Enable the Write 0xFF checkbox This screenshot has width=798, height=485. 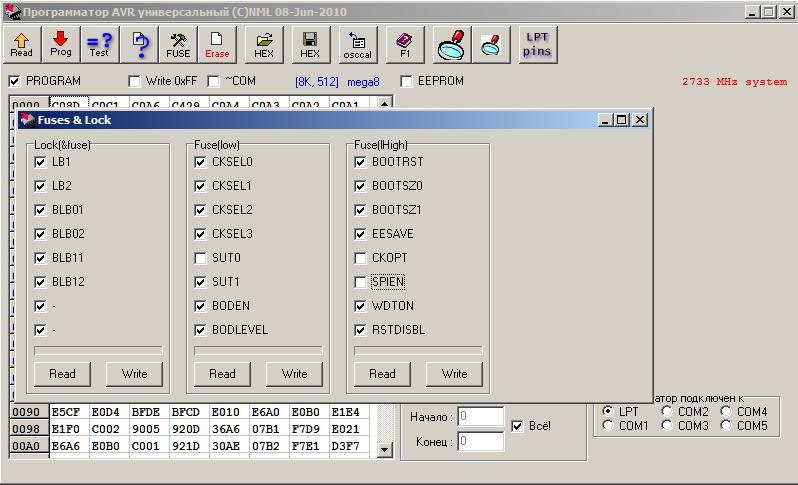[x=135, y=81]
